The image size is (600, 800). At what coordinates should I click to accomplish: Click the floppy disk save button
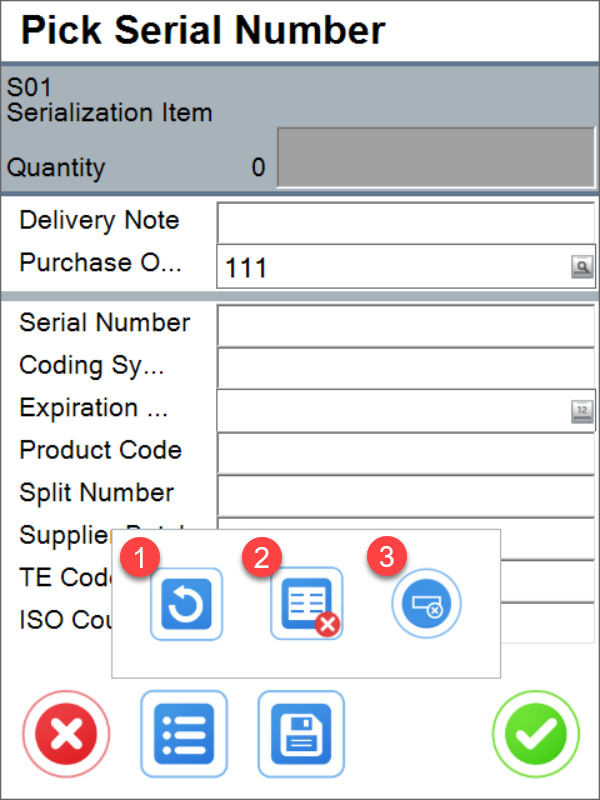(301, 736)
